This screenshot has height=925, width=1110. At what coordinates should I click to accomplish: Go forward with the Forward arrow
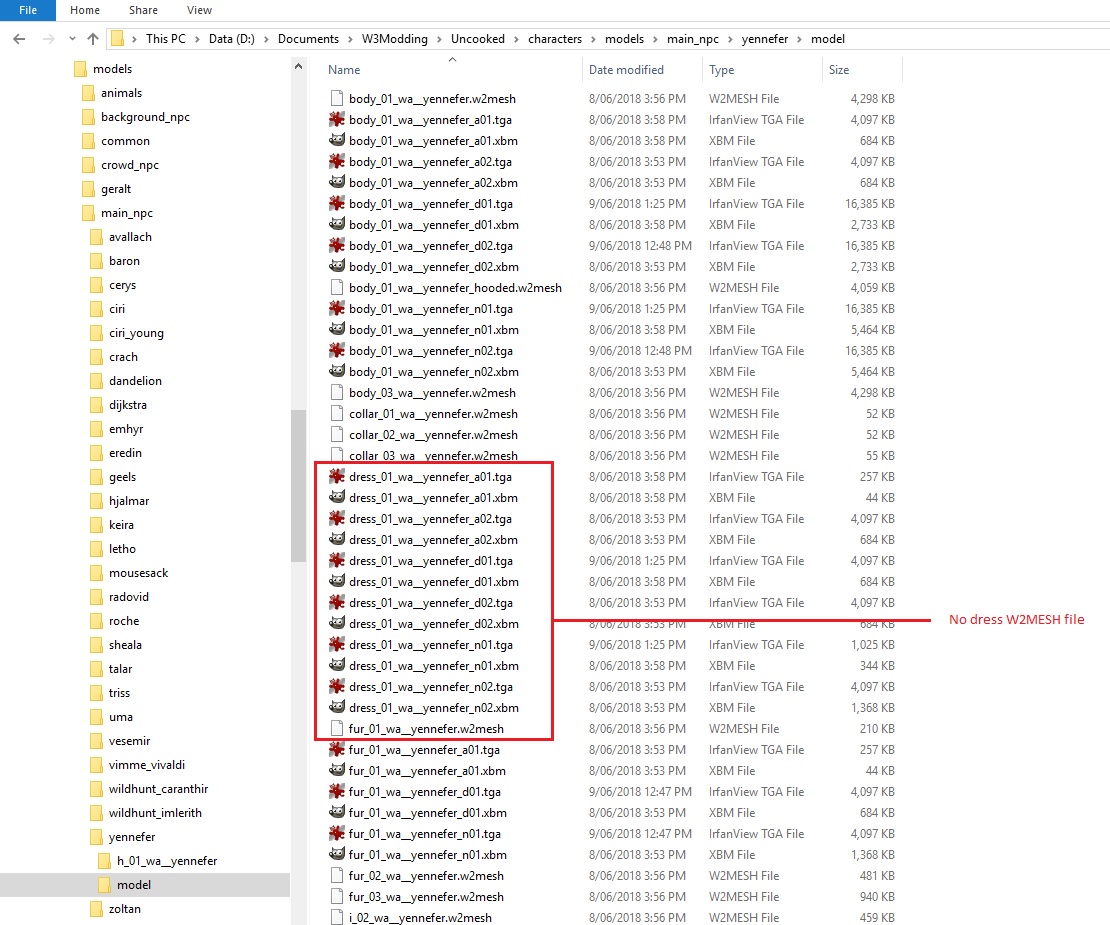pyautogui.click(x=48, y=39)
